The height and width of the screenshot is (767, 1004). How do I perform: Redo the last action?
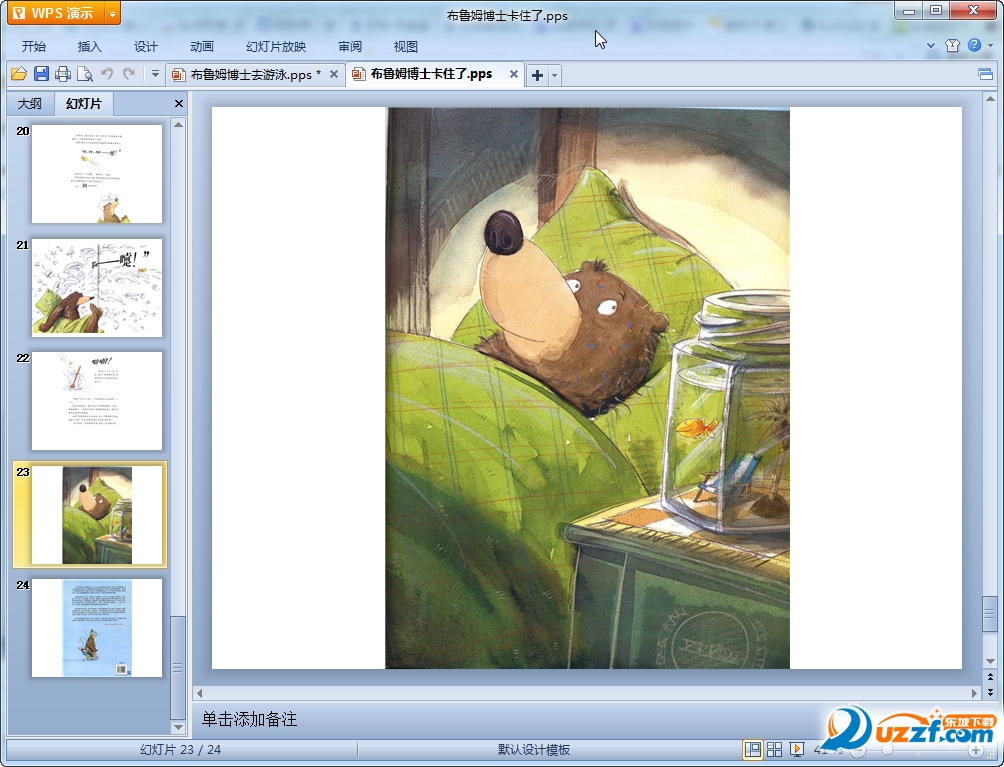tap(129, 74)
